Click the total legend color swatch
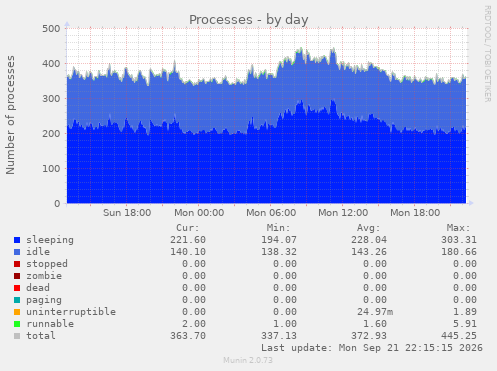 (17, 336)
